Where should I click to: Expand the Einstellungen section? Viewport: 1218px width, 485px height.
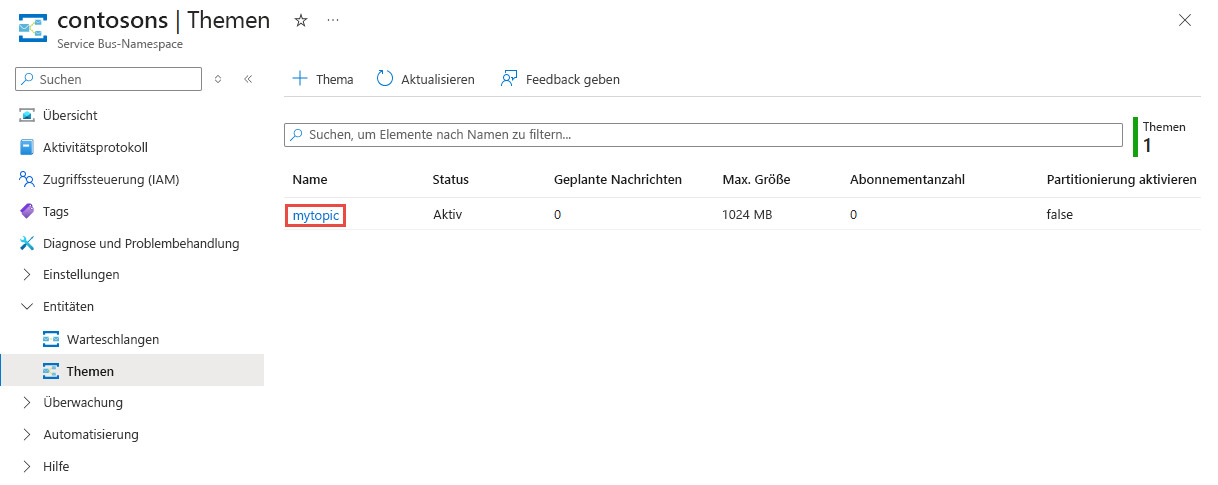(27, 275)
